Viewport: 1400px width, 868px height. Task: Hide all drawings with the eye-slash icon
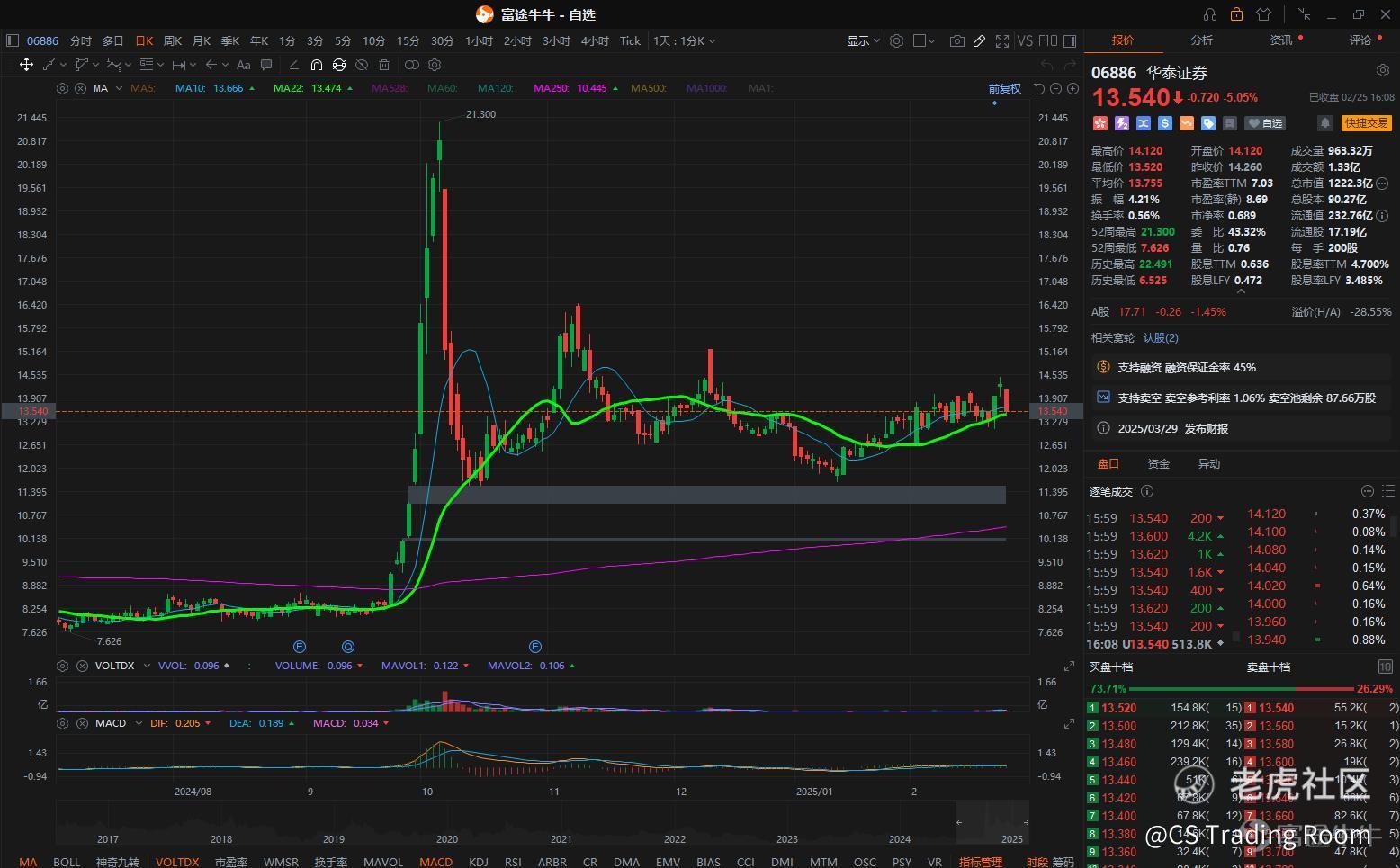(x=362, y=65)
